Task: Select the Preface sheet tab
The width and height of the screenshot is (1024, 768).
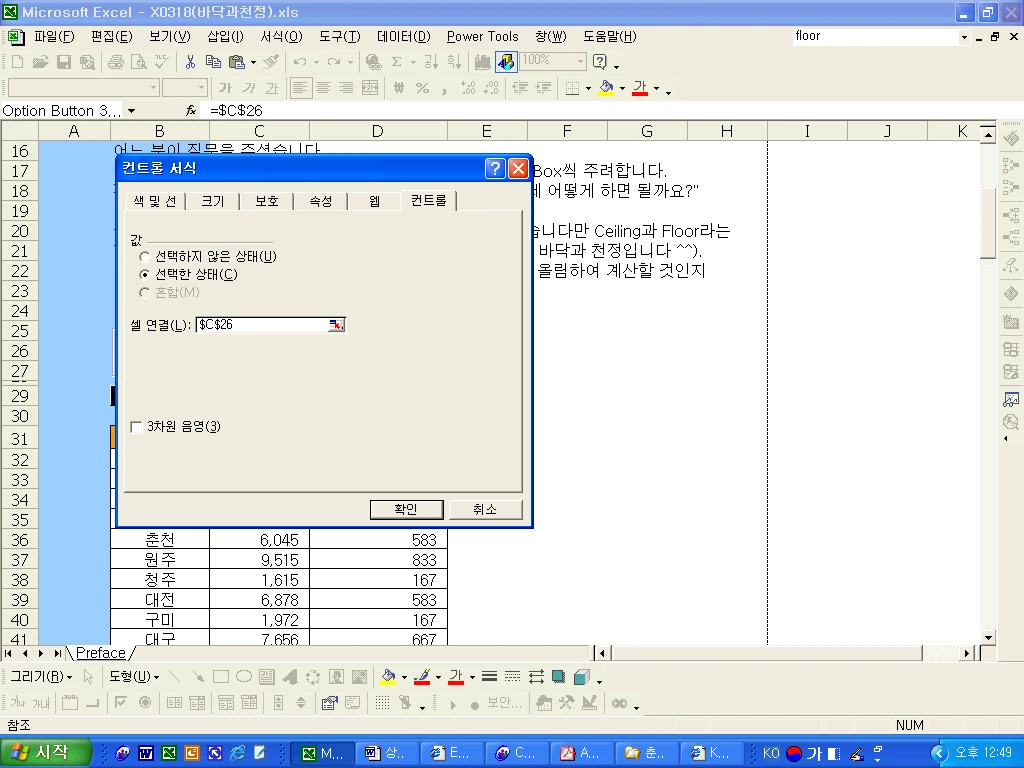Action: pos(101,653)
